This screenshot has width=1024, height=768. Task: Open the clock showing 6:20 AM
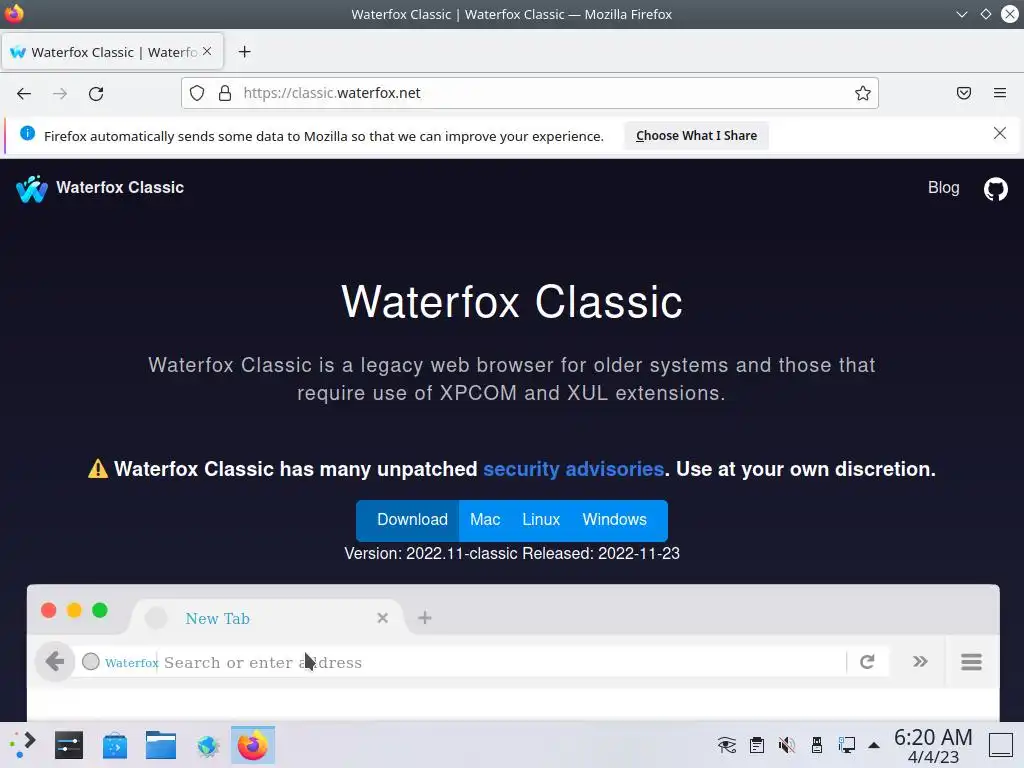(933, 746)
